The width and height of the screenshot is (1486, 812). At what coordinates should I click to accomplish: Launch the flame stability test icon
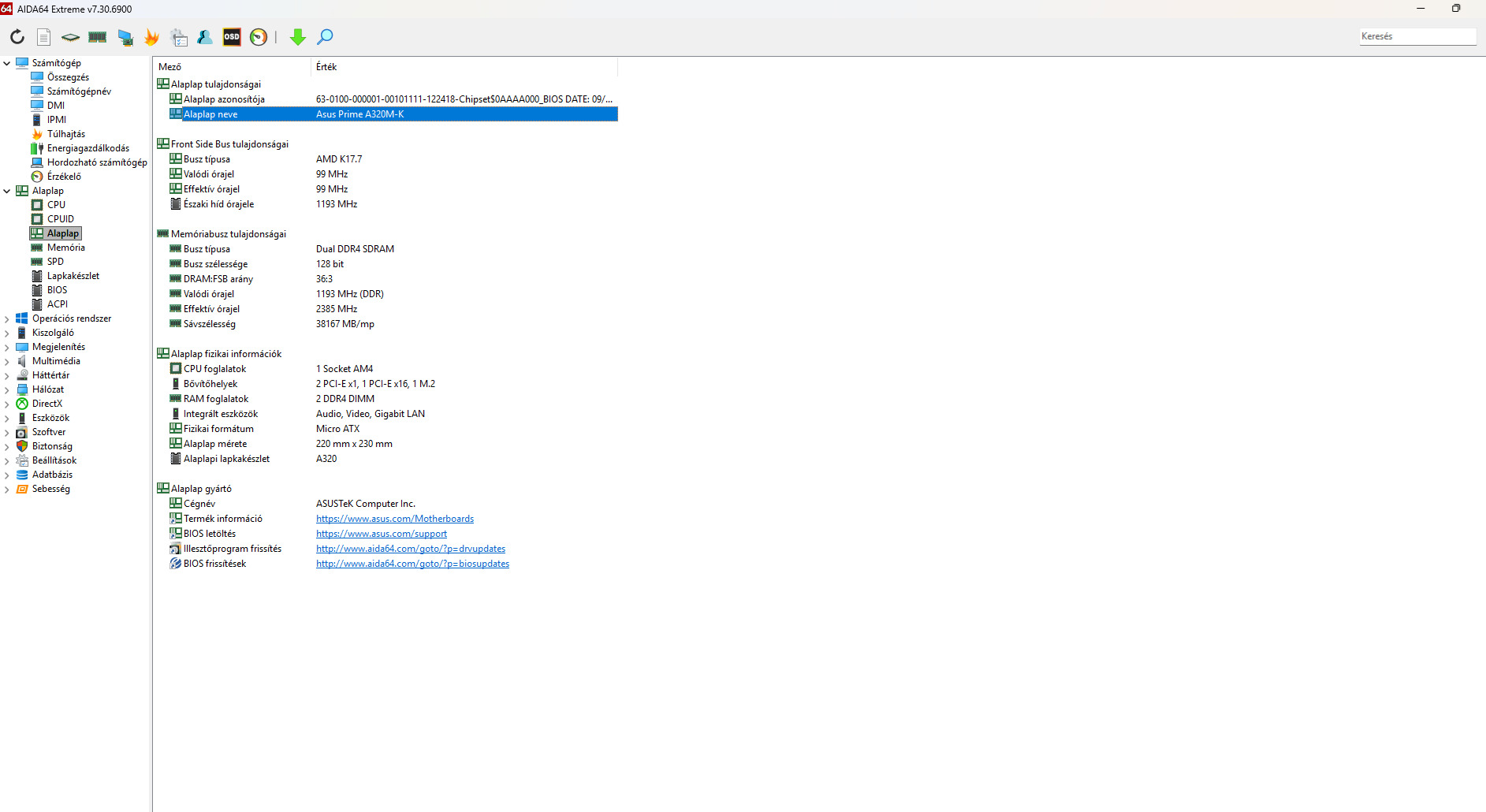(x=151, y=37)
